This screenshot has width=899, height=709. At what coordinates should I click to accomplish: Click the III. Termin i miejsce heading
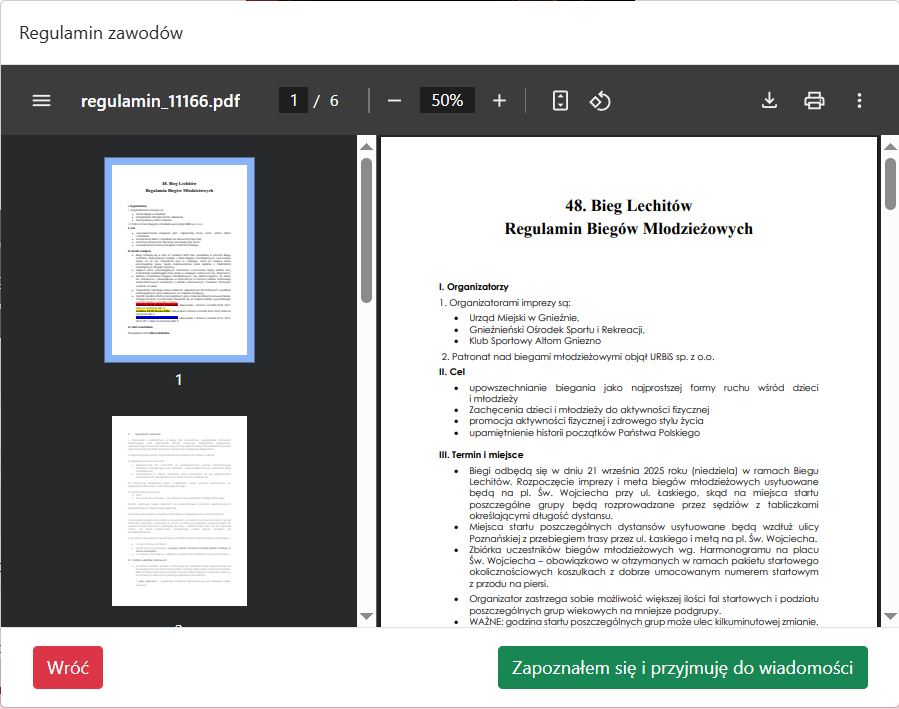[481, 455]
